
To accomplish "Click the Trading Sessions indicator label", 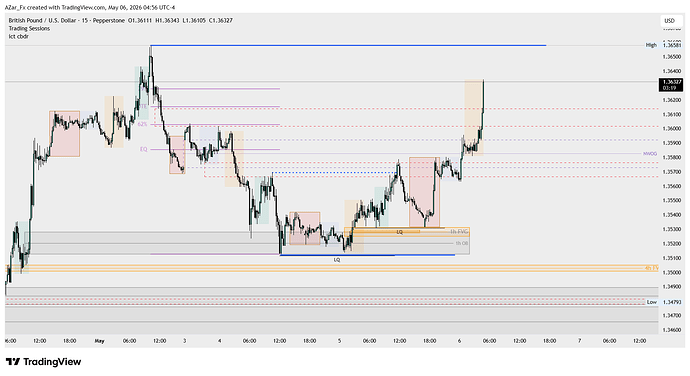I will click(x=29, y=28).
